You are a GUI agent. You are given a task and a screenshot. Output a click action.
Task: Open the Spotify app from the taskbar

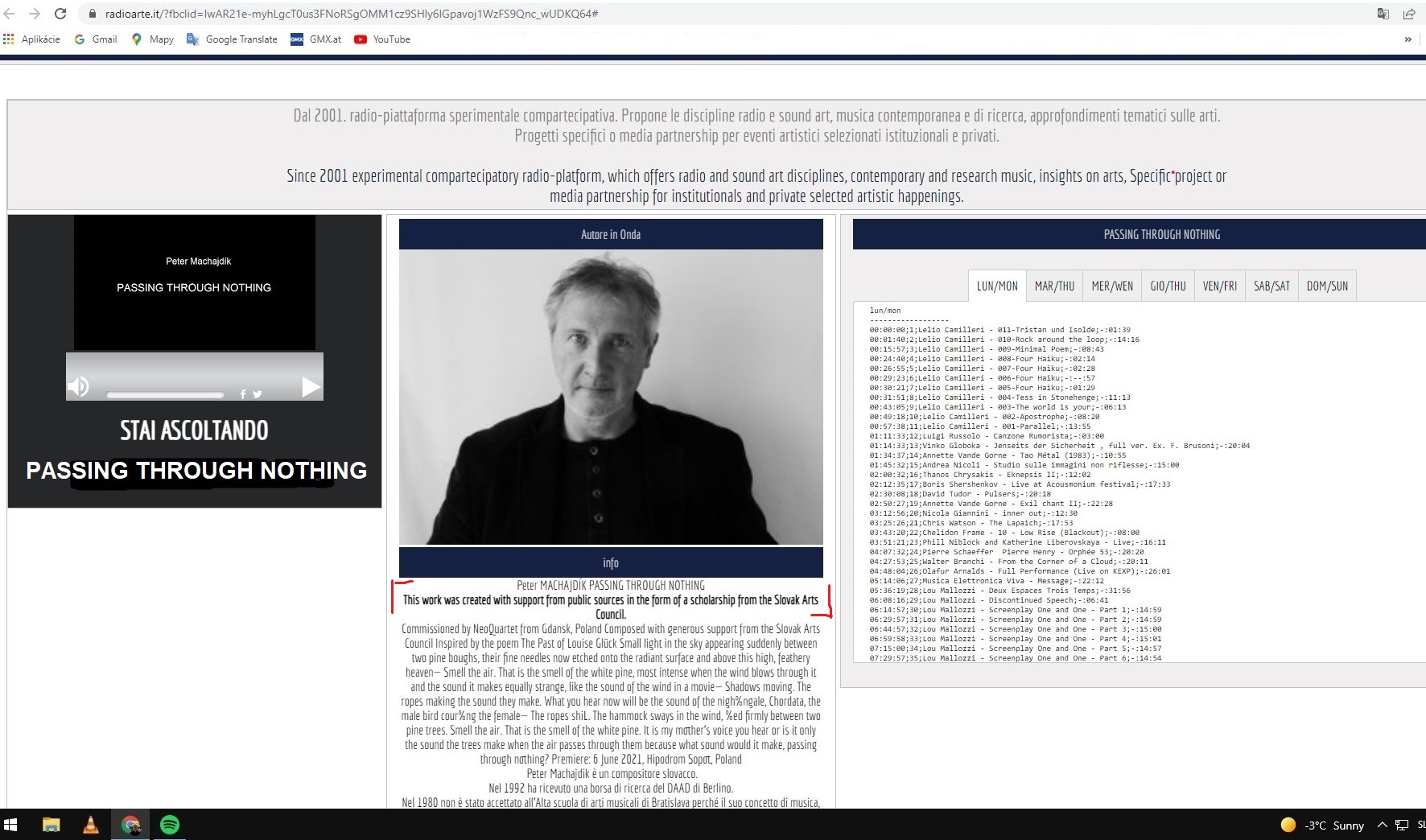pyautogui.click(x=170, y=825)
